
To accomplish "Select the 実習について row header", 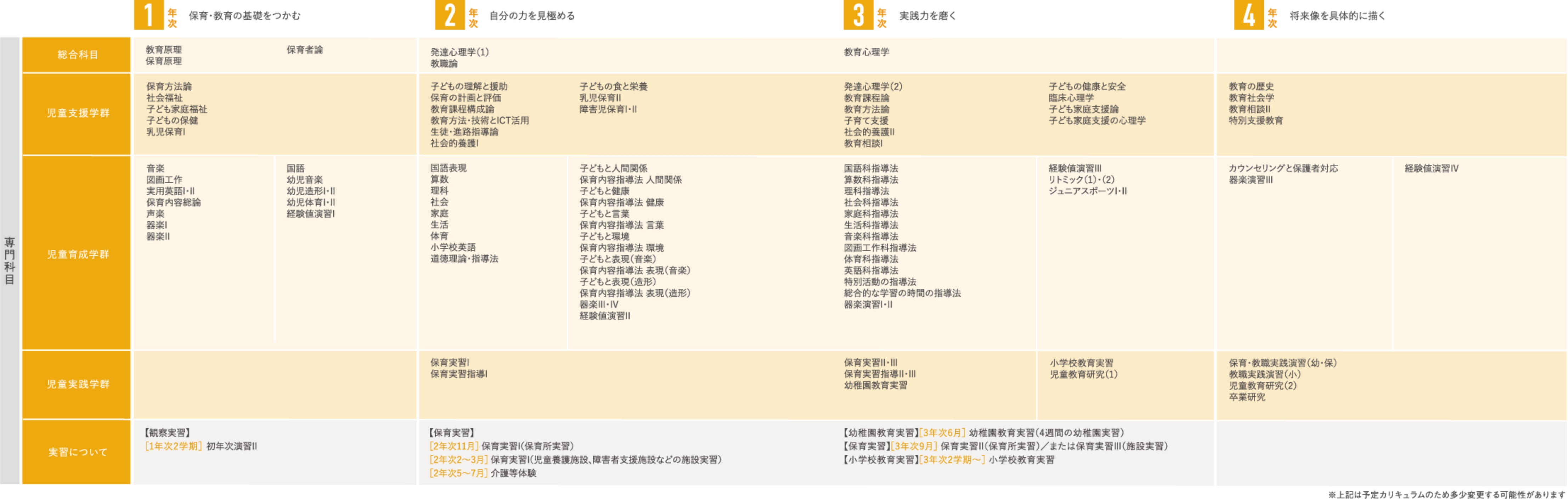I will pyautogui.click(x=77, y=452).
